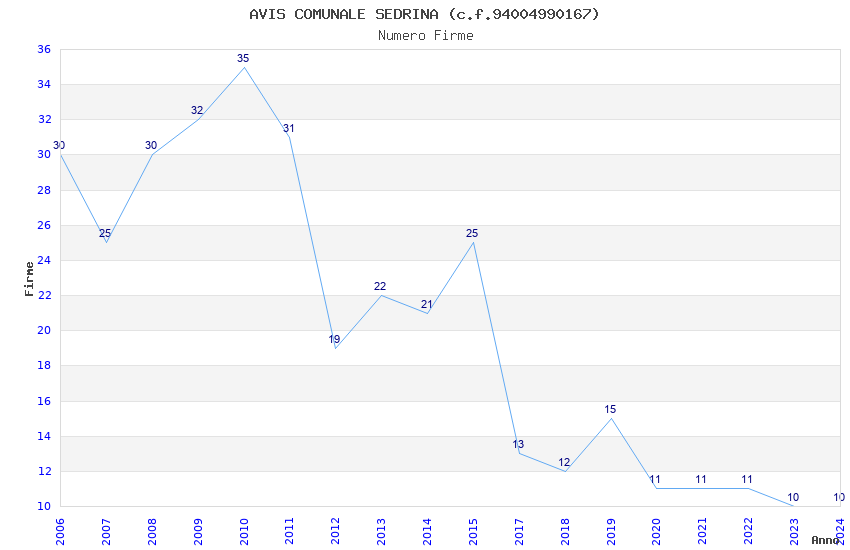Click y-axis tick label 24
The height and width of the screenshot is (550, 850).
pyautogui.click(x=44, y=260)
